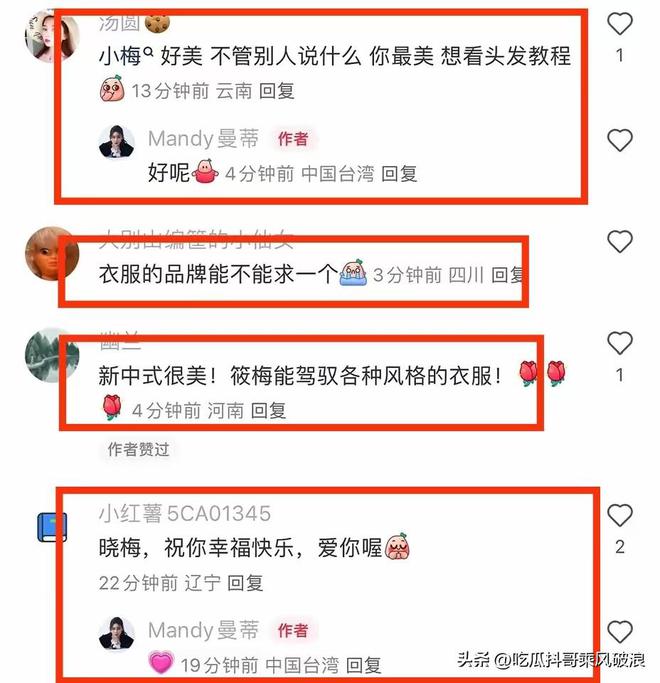Screen dimensions: 660x683
Task: Reply to the 22分钟前 辽宁 comment
Action: [245, 583]
